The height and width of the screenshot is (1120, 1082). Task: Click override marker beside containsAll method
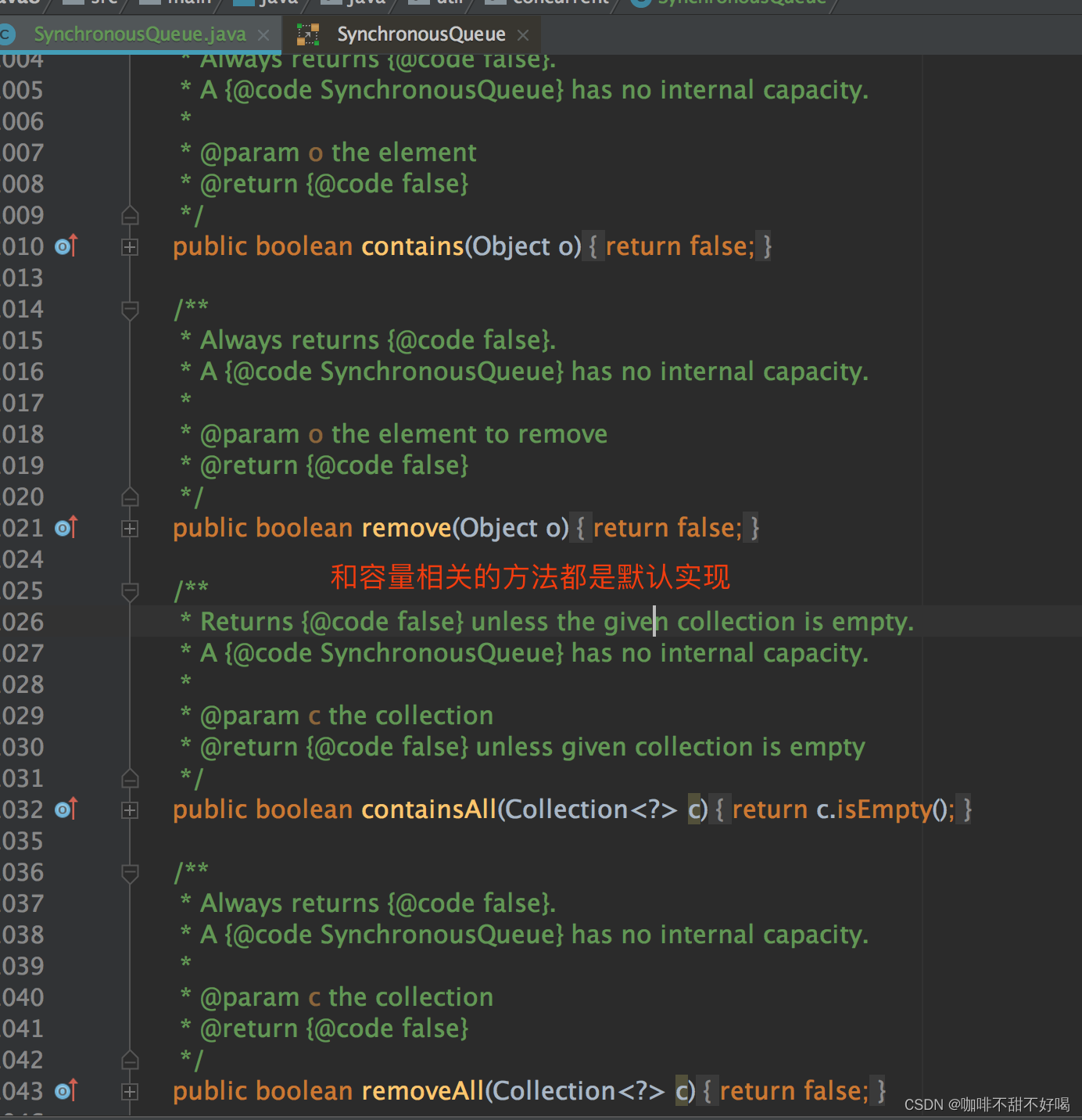point(66,809)
